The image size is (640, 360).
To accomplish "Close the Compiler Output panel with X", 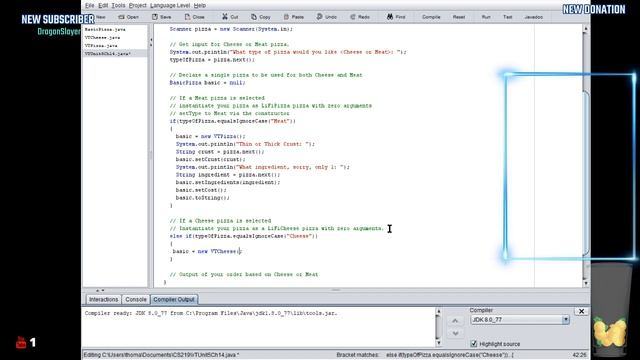I will click(581, 311).
